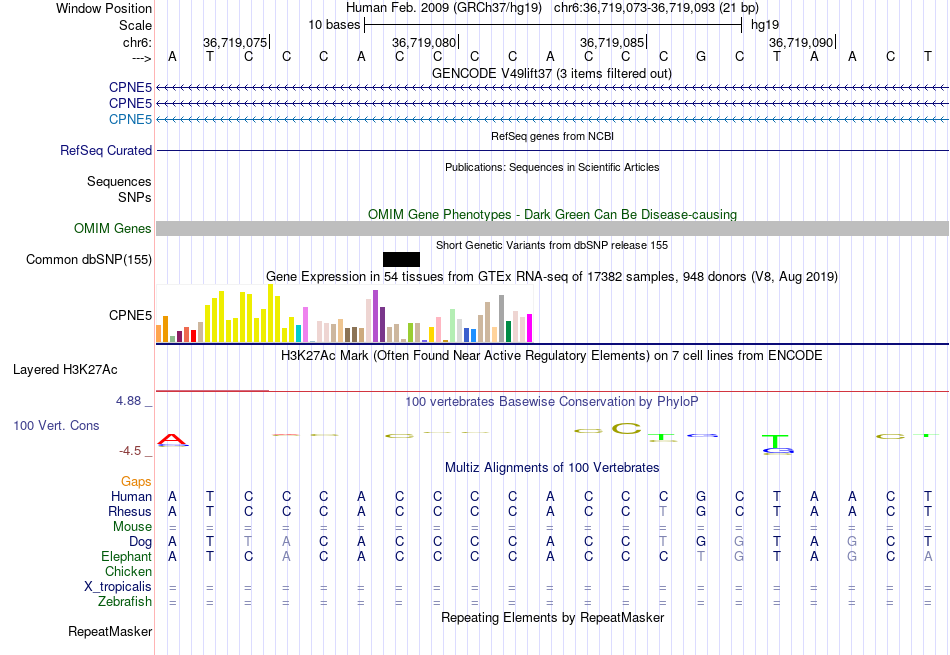The height and width of the screenshot is (655, 950).
Task: Open the OMIM Gene Phenotypes track title
Action: [x=552, y=214]
